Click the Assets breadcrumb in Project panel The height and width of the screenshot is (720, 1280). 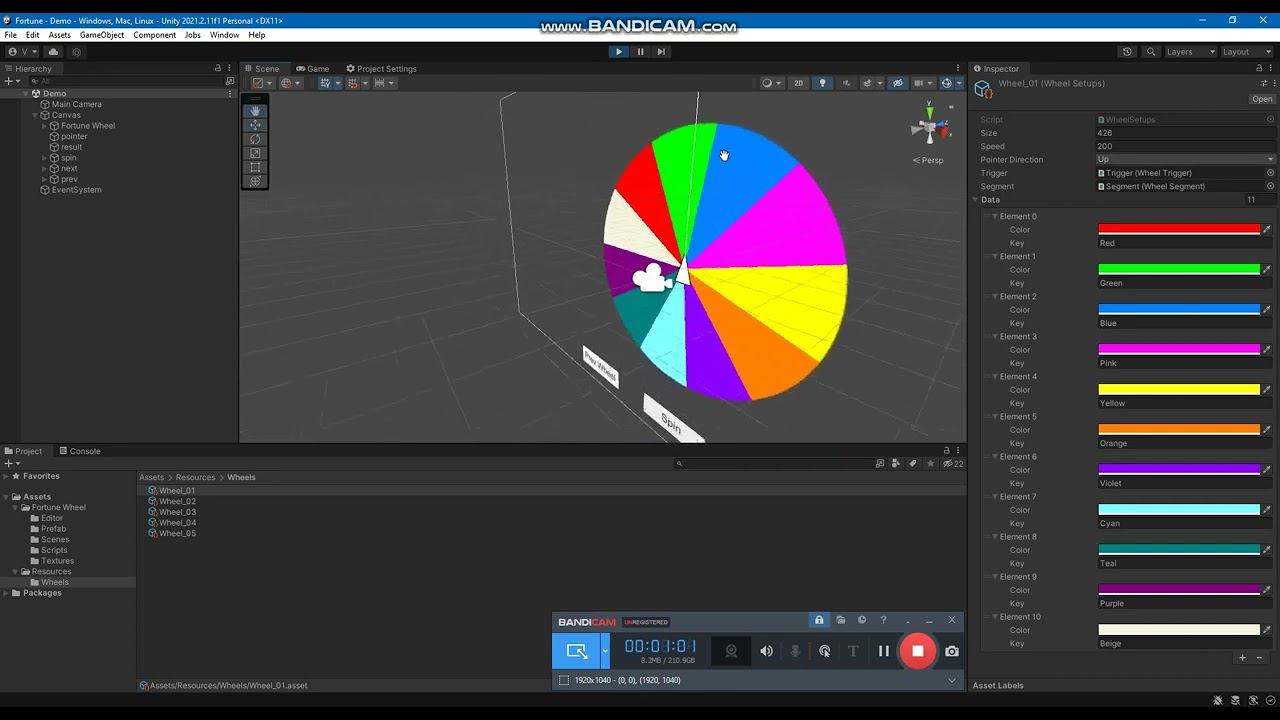pyautogui.click(x=151, y=478)
